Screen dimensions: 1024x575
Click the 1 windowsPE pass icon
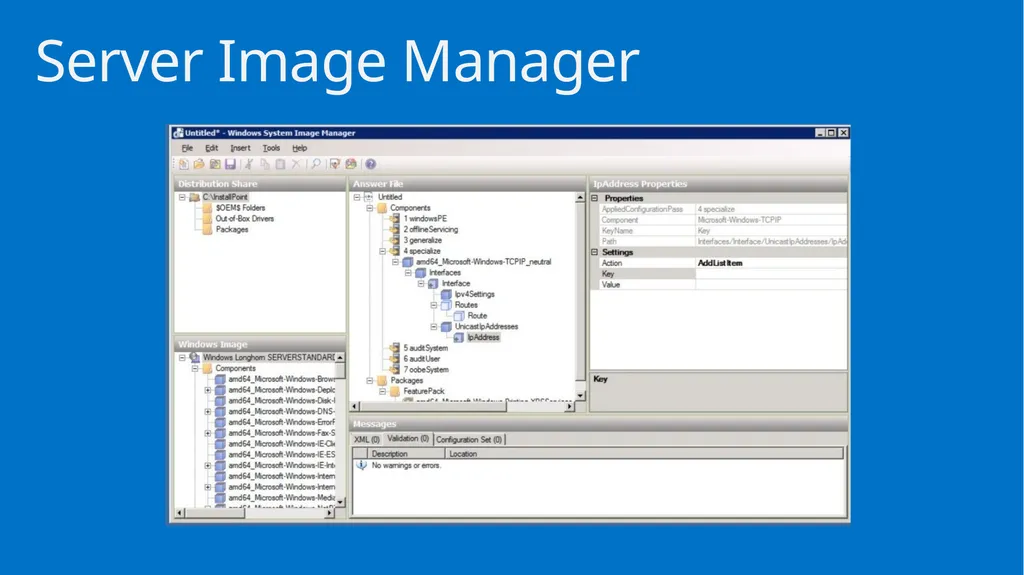[x=394, y=218]
